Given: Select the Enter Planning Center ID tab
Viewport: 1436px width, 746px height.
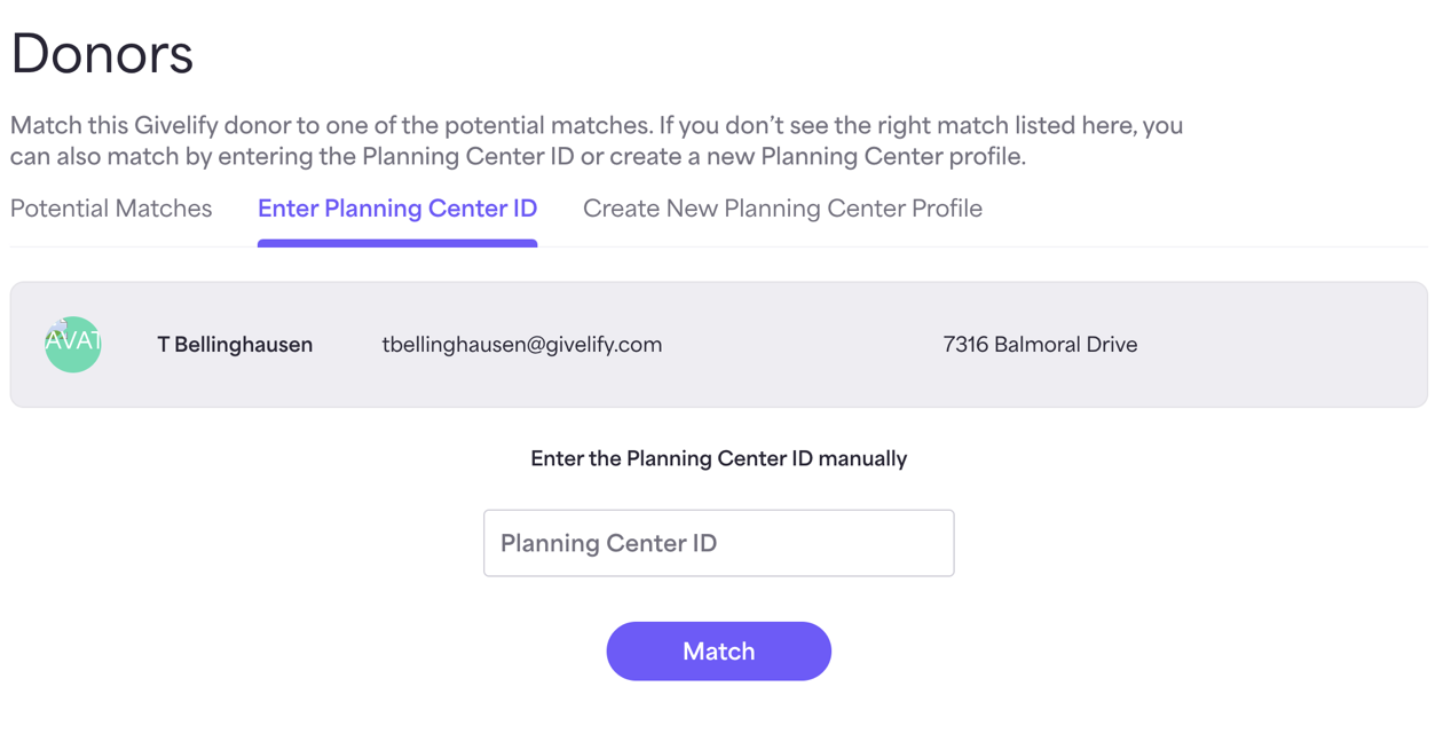Looking at the screenshot, I should click(397, 208).
